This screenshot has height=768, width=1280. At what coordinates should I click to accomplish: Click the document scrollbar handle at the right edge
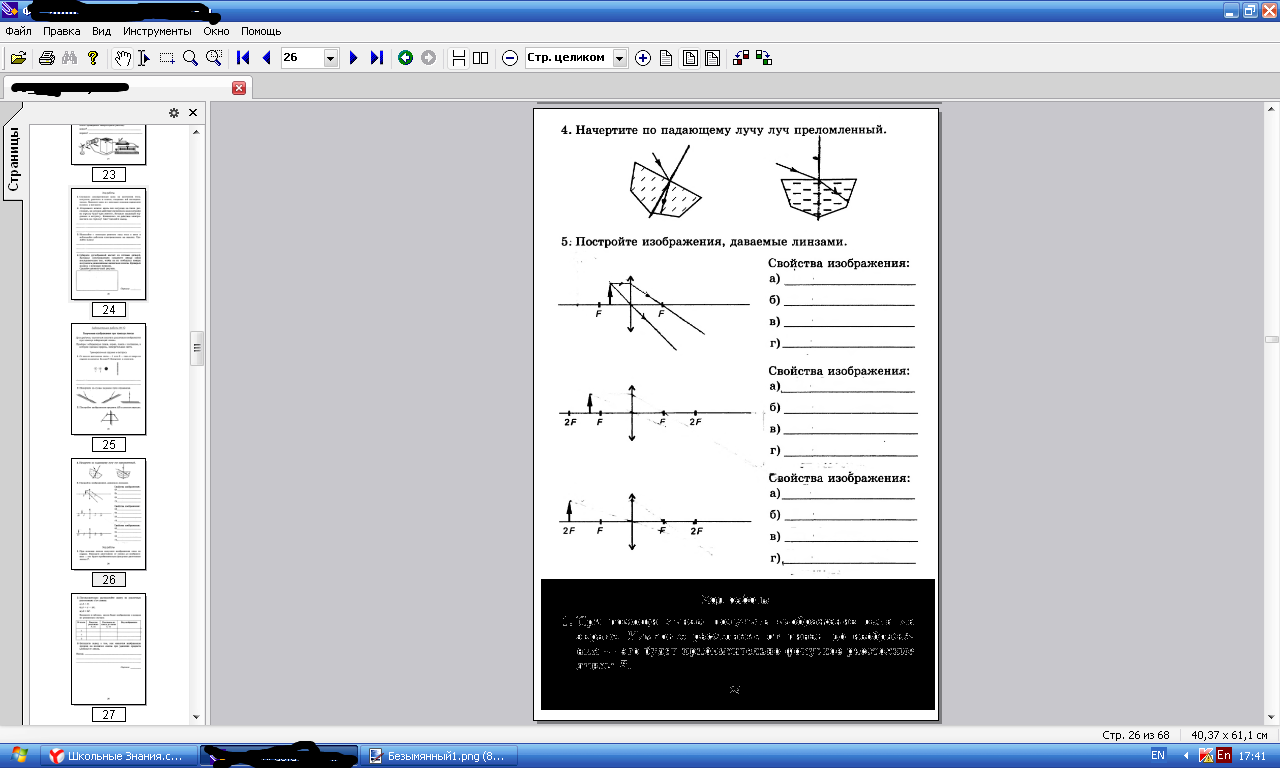point(1272,340)
